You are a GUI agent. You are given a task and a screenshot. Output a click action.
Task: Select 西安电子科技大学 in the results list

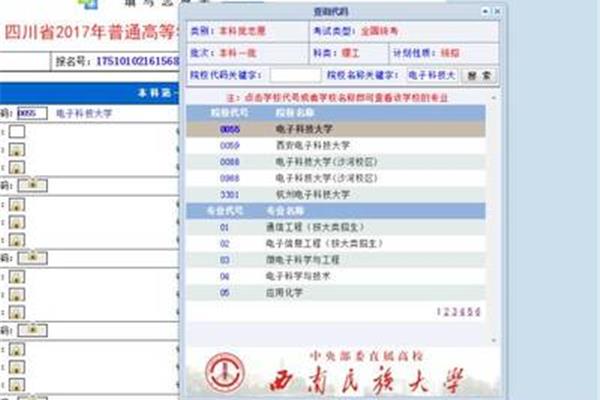tap(313, 145)
